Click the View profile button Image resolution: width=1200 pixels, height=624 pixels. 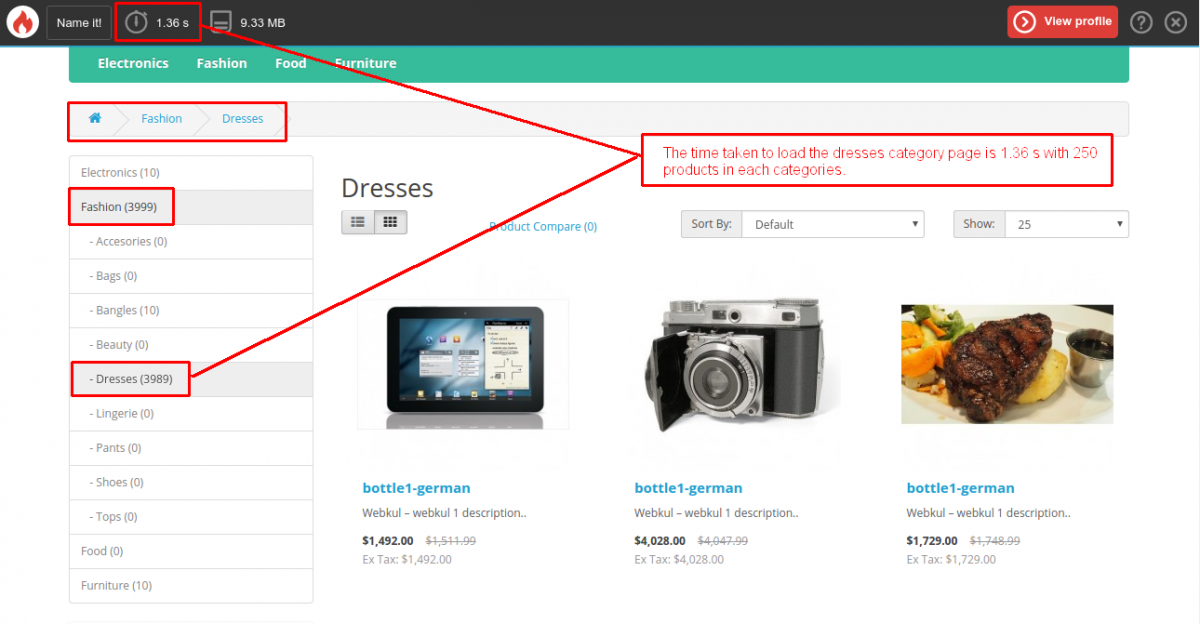point(1062,21)
